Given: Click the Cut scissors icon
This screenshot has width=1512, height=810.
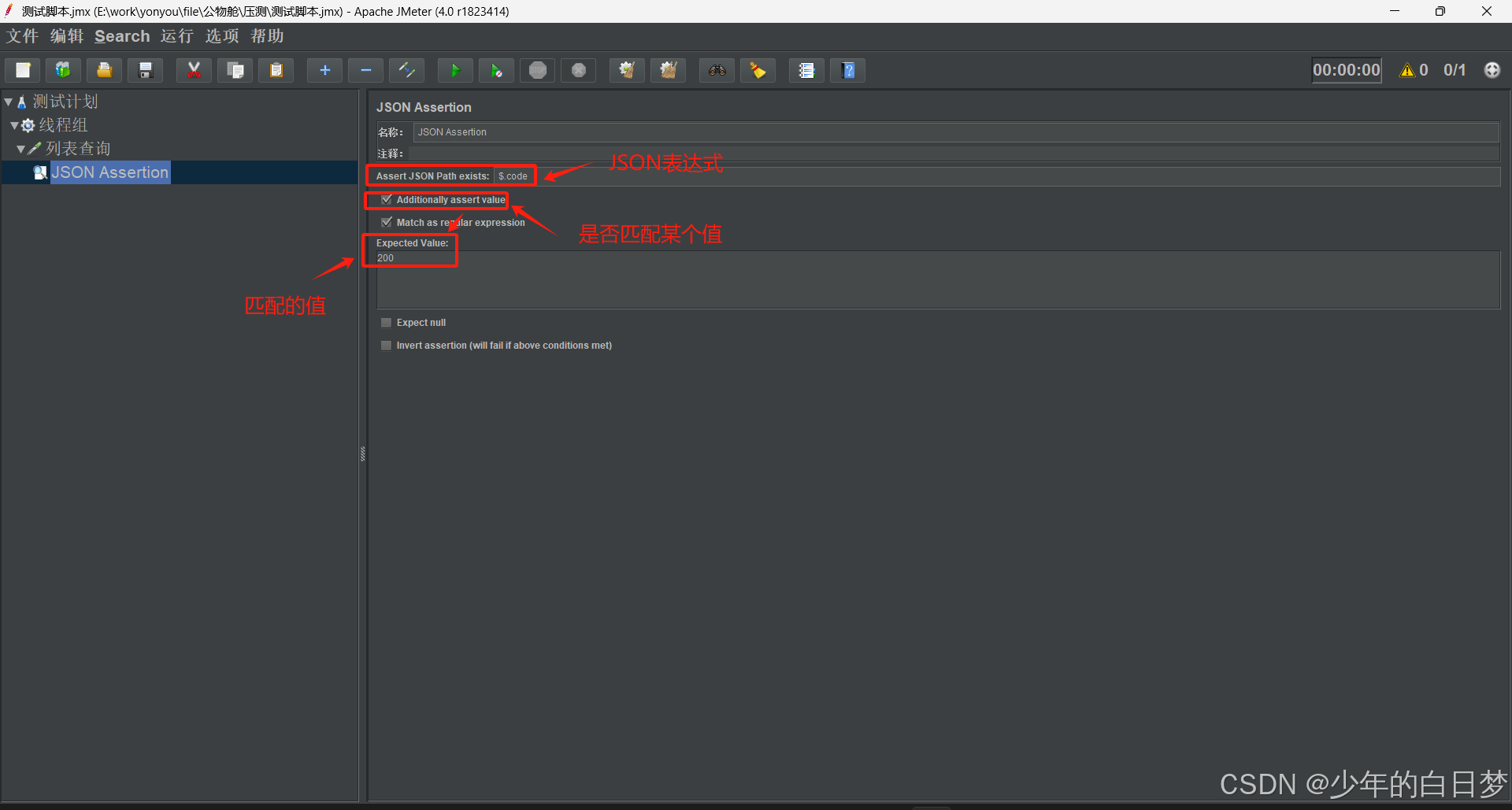Looking at the screenshot, I should coord(194,70).
